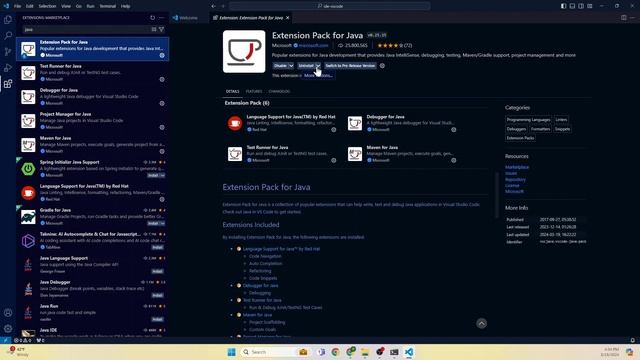Switch to the CHANGELOG tab
The width and height of the screenshot is (640, 360).
coord(279,91)
